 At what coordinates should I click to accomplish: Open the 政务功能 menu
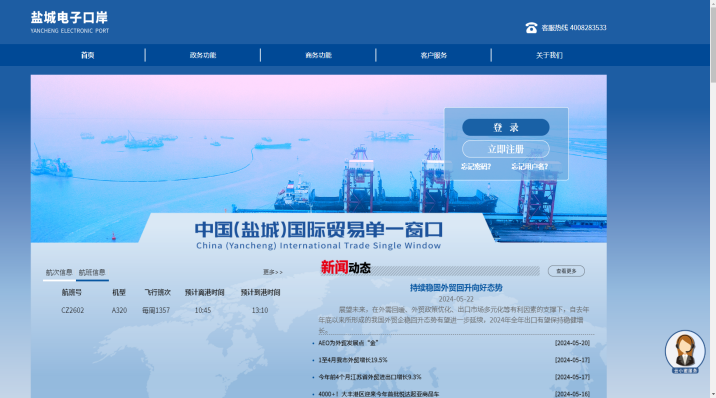click(x=203, y=55)
